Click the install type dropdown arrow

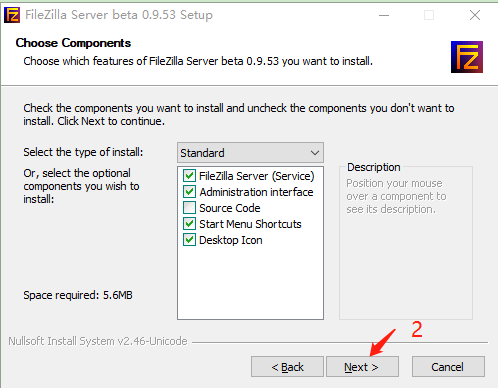click(x=315, y=153)
